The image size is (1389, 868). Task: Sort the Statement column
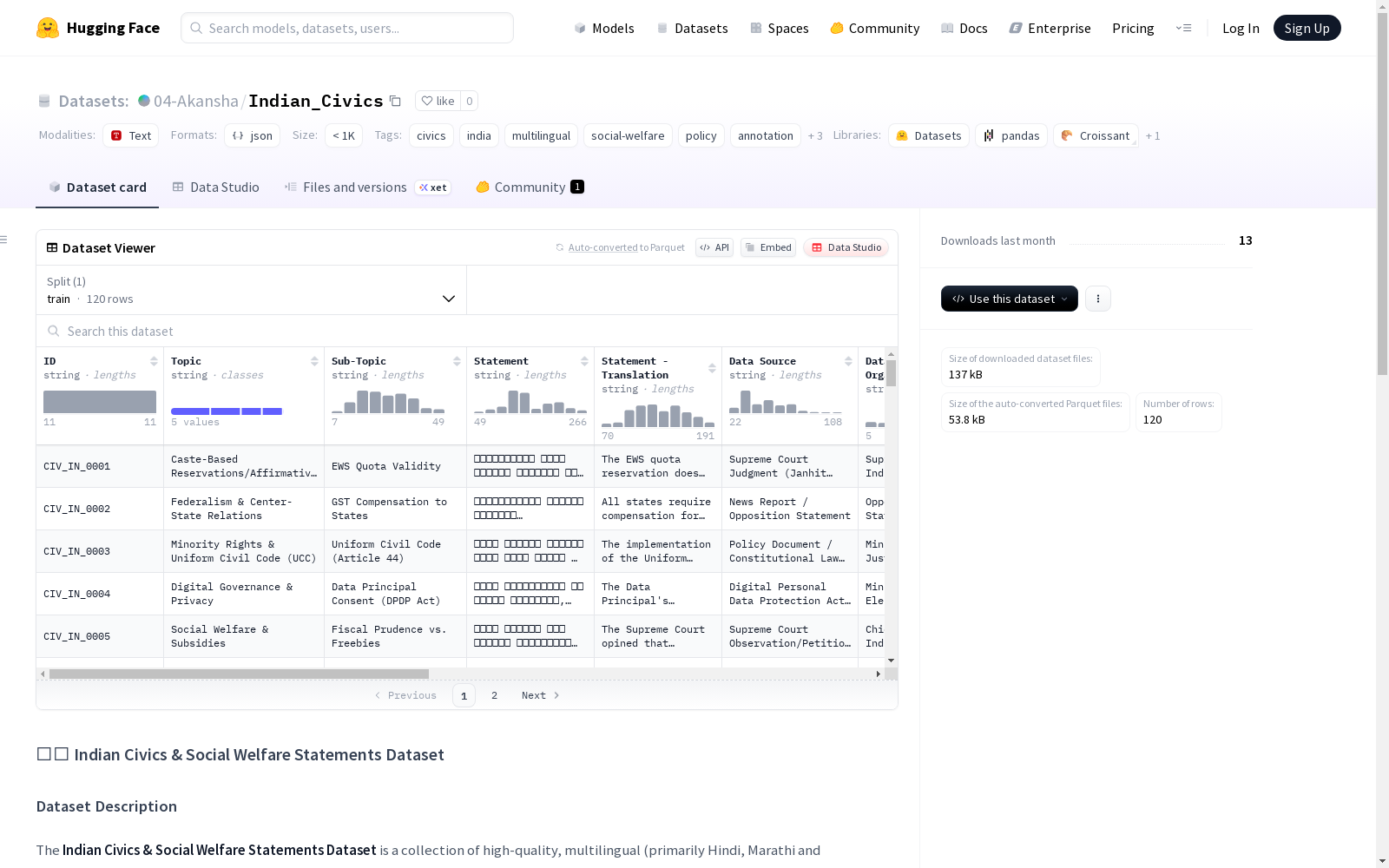(x=584, y=361)
